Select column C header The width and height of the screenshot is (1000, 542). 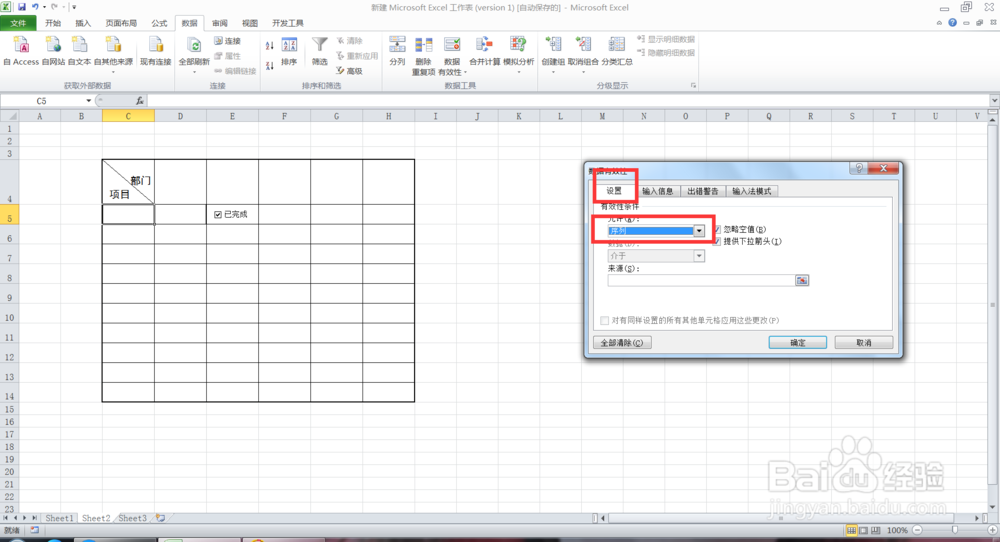128,116
